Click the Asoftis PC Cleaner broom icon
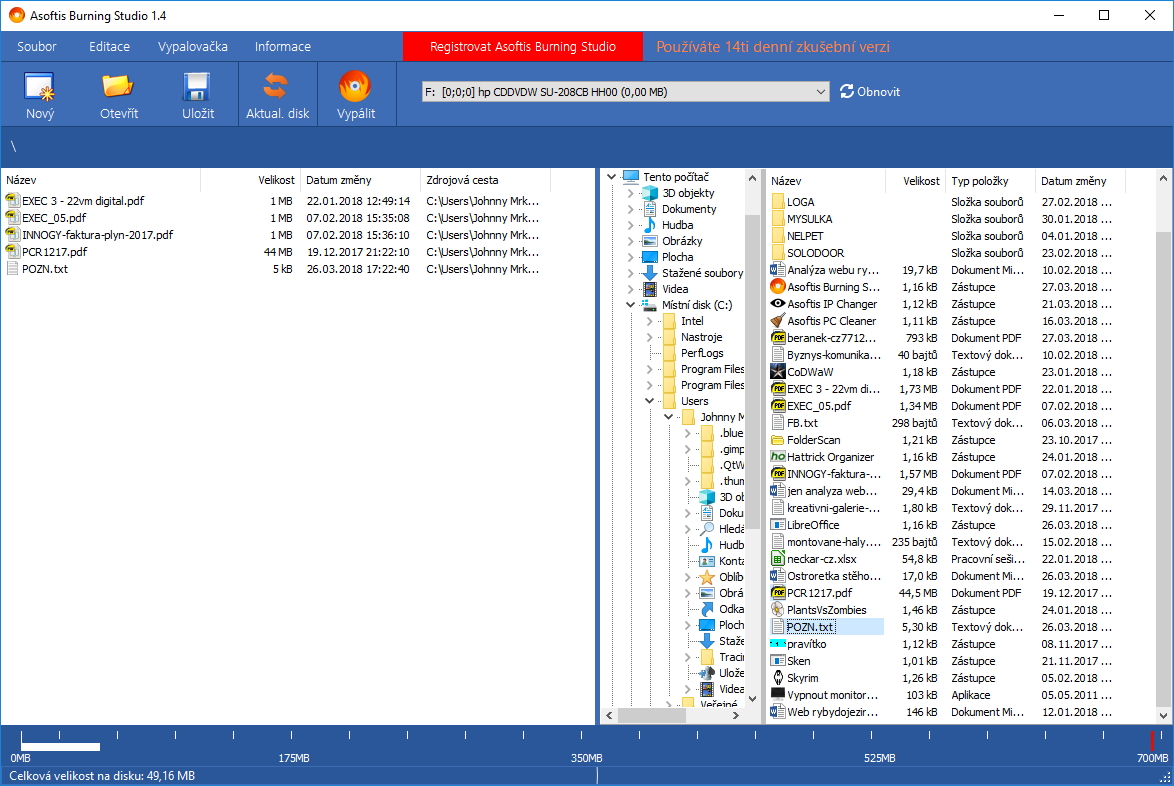Viewport: 1174px width, 786px height. (x=778, y=320)
